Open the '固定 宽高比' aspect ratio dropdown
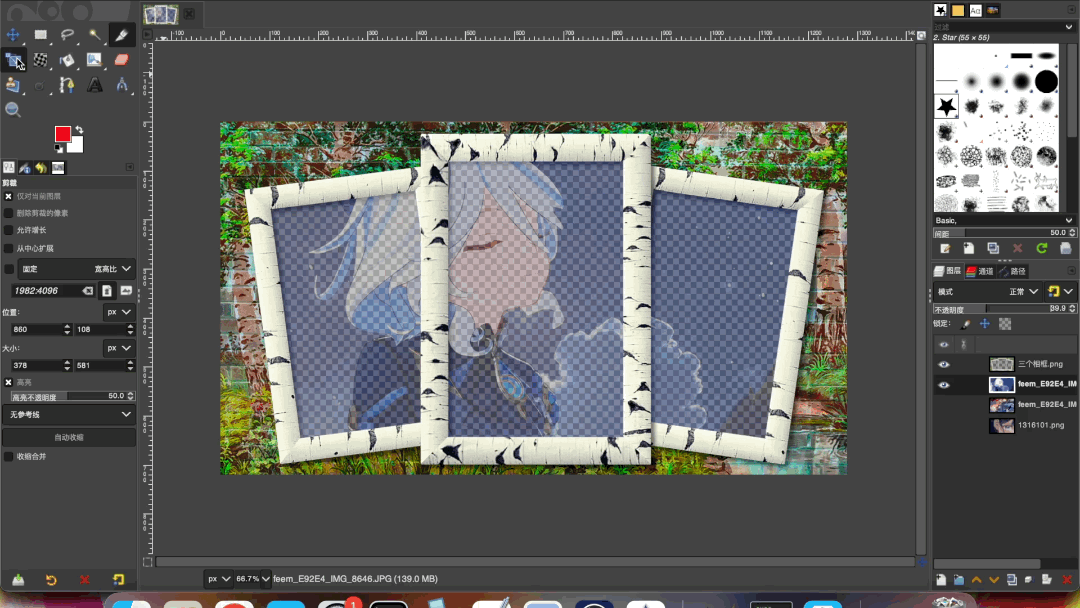 (x=76, y=269)
